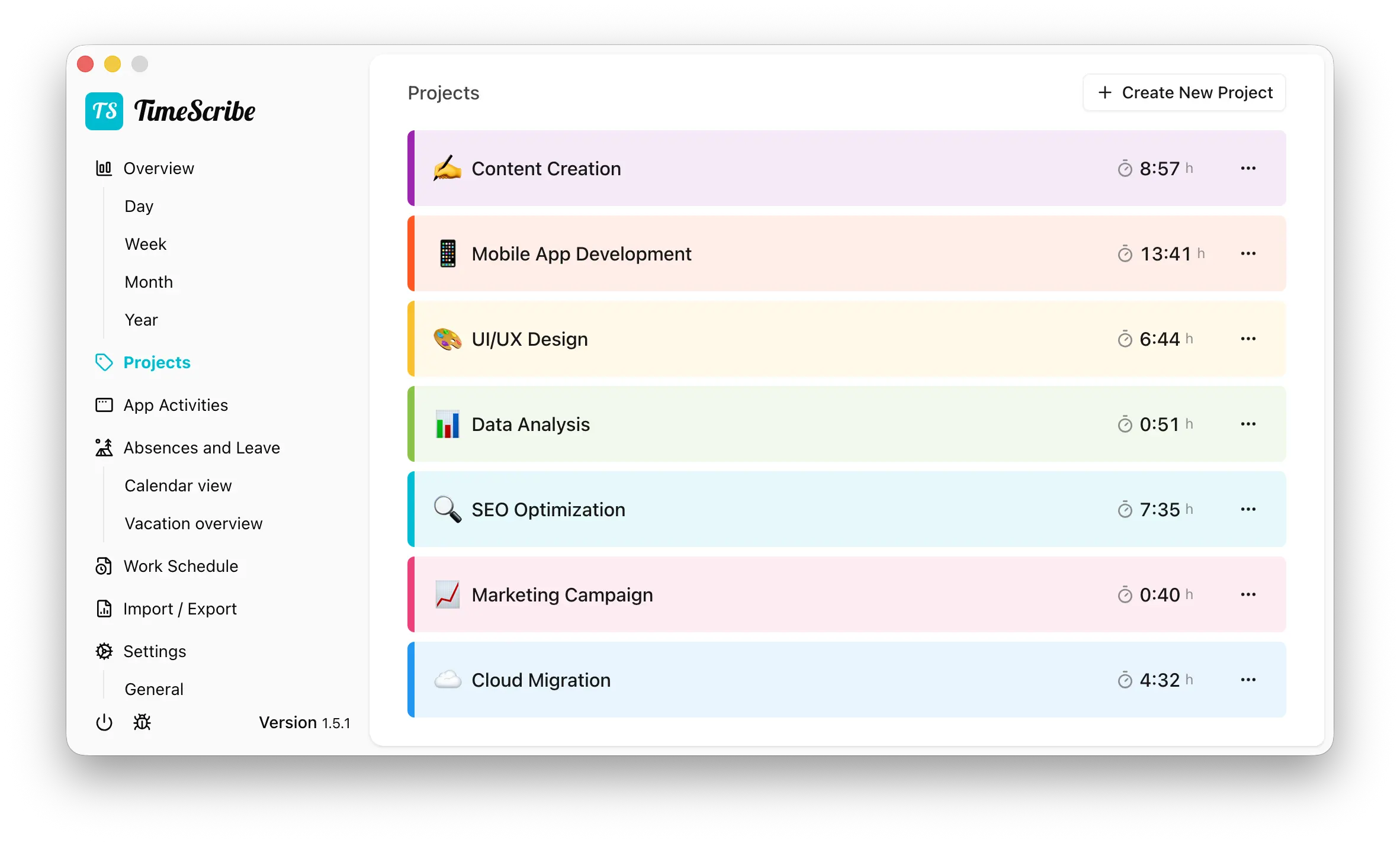
Task: Click the power quit icon
Action: tap(104, 722)
